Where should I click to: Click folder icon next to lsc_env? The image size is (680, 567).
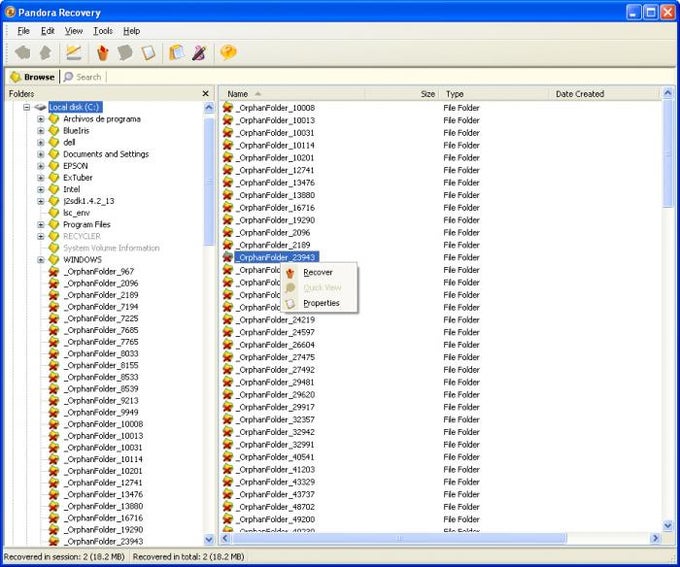point(54,213)
